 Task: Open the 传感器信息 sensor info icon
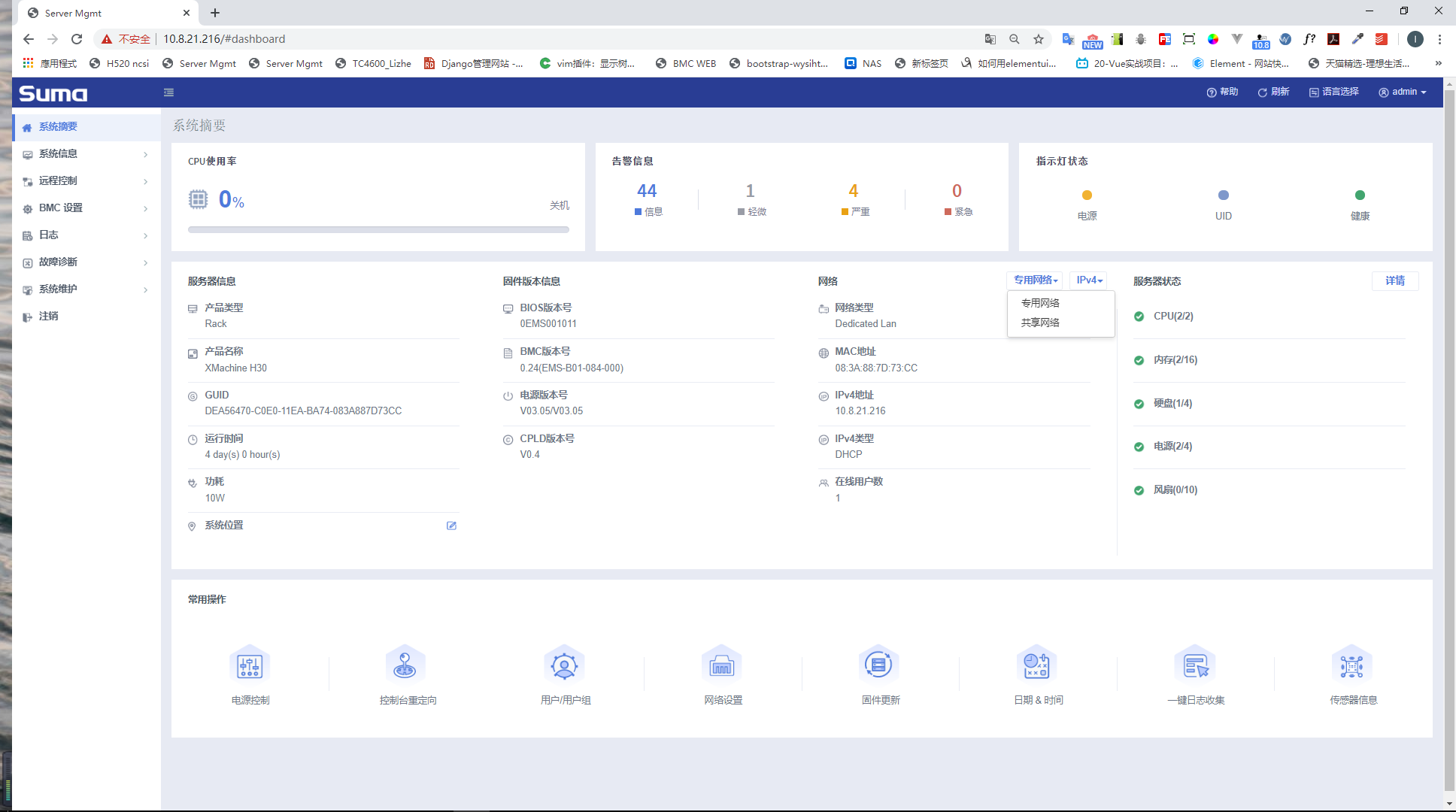point(1351,665)
